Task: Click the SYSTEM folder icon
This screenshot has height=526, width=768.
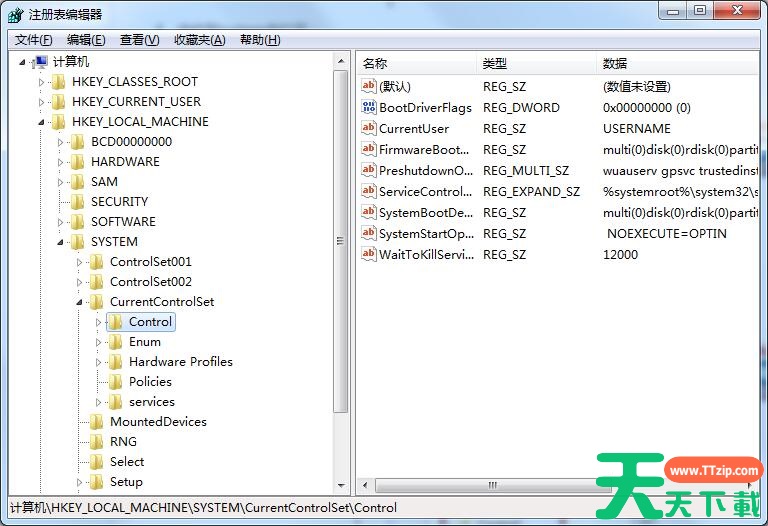Action: click(x=77, y=242)
